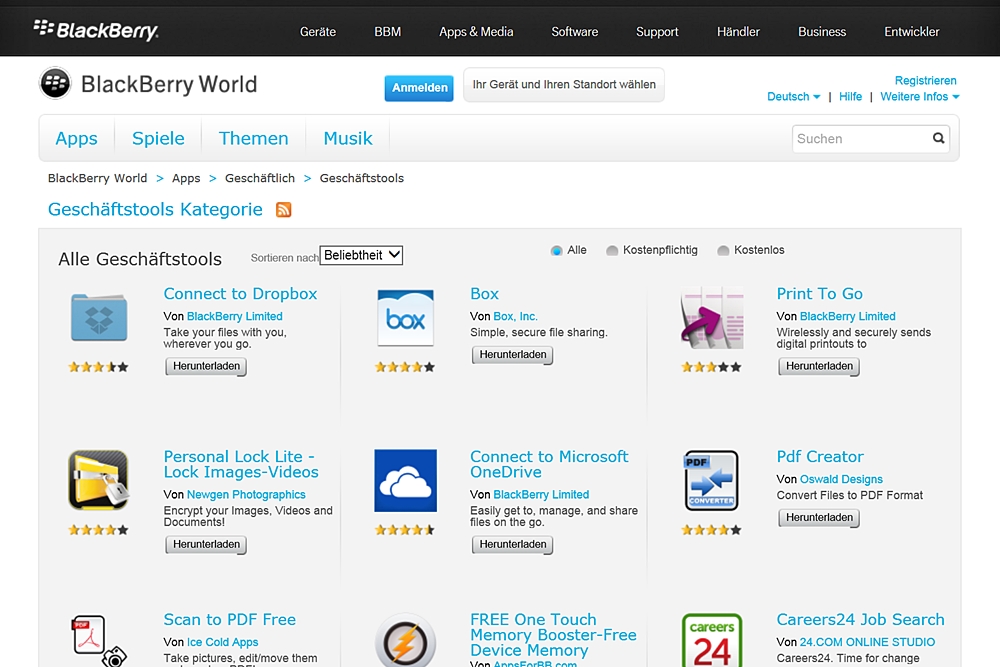Click the star rating under Connect to Dropbox

click(99, 367)
